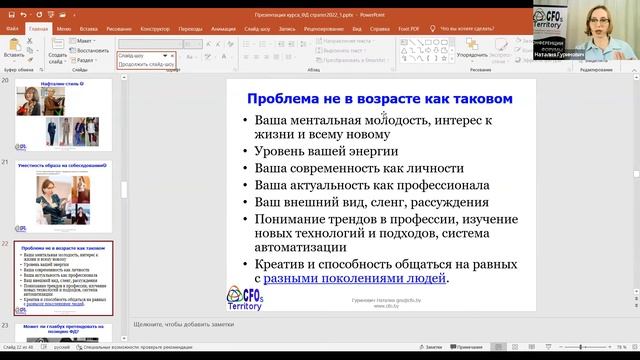The image size is (640, 360).
Task: Click the Восстановить reset slide button
Action: (x=89, y=51)
